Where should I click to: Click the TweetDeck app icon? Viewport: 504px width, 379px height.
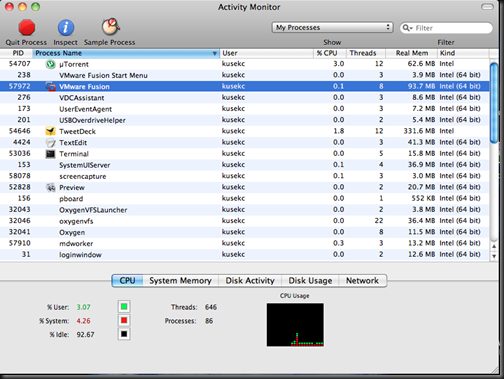50,131
